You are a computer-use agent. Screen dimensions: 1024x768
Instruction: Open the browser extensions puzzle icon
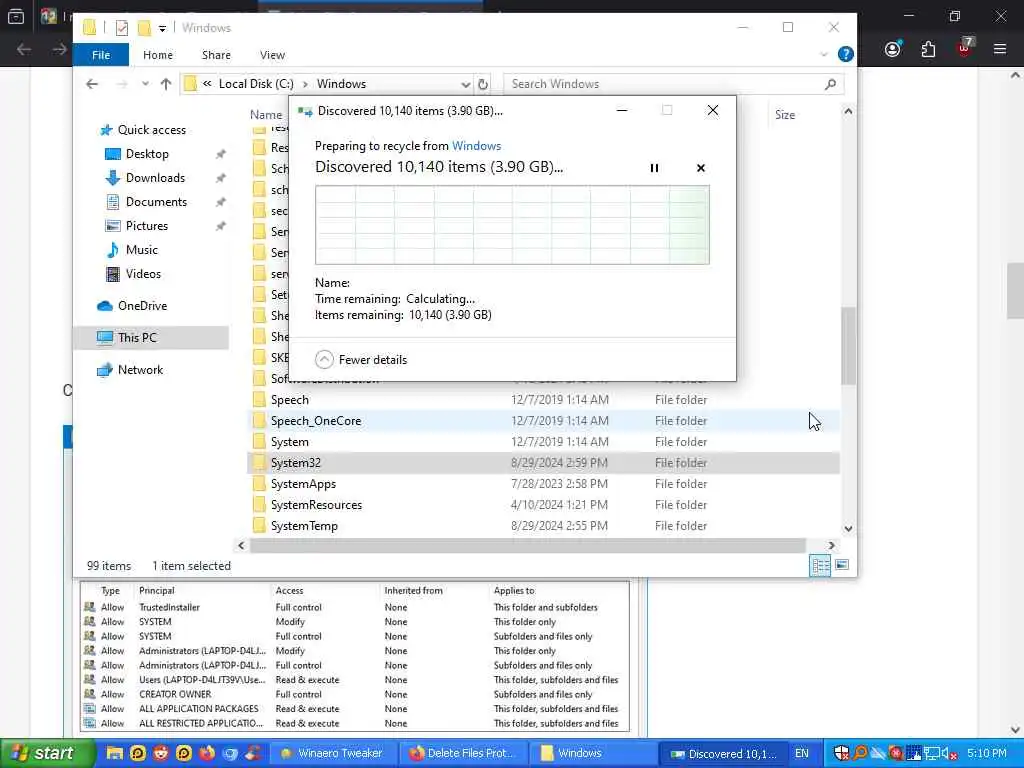tap(928, 49)
